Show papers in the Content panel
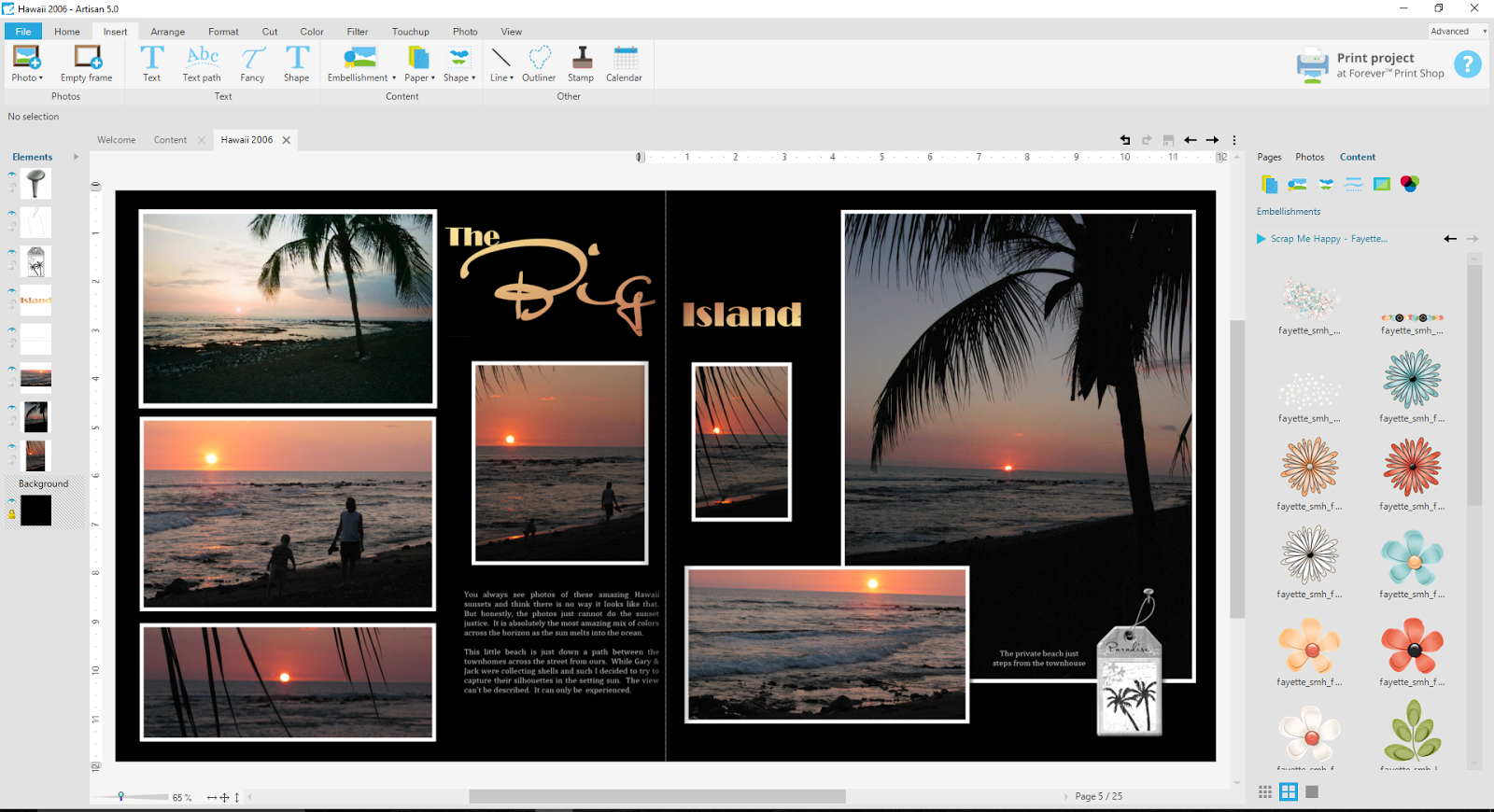 point(1269,184)
